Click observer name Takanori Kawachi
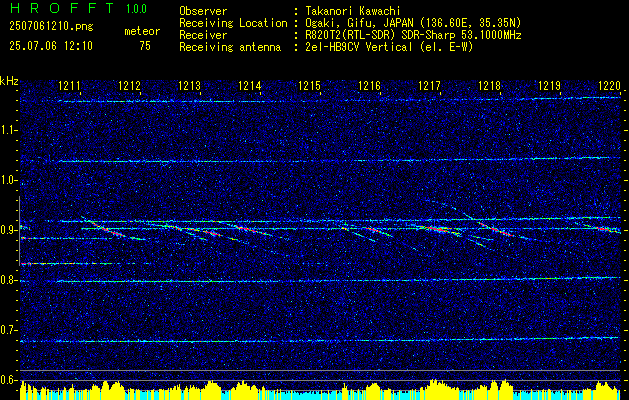This screenshot has height=400, width=629. click(x=353, y=11)
